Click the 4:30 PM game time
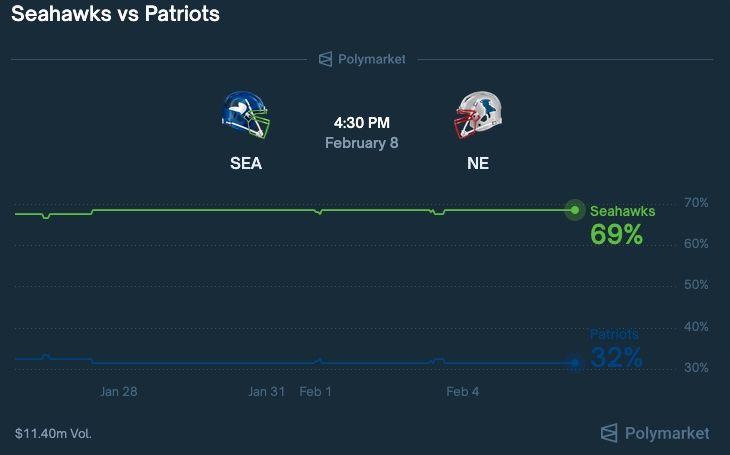The image size is (730, 455). point(362,123)
